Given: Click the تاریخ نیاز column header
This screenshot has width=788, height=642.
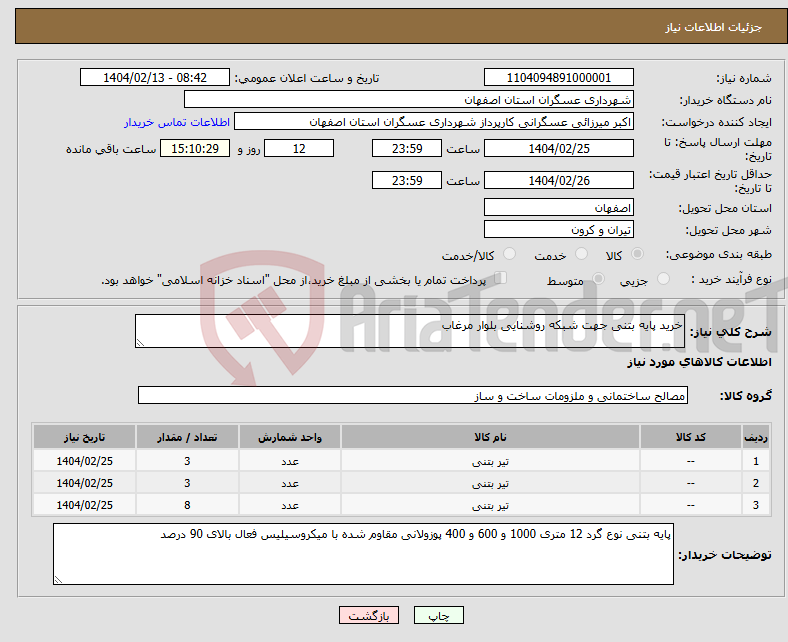Looking at the screenshot, I should pyautogui.click(x=84, y=437).
